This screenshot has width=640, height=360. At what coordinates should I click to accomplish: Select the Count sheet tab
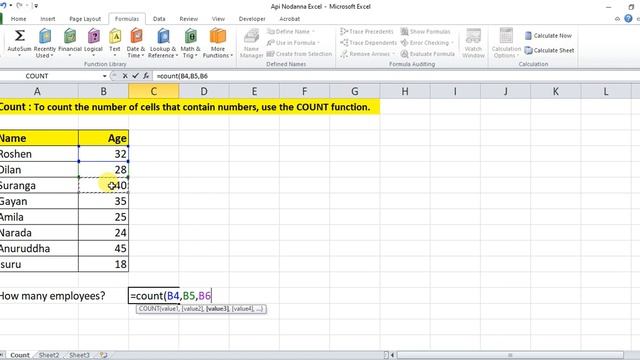[20, 355]
